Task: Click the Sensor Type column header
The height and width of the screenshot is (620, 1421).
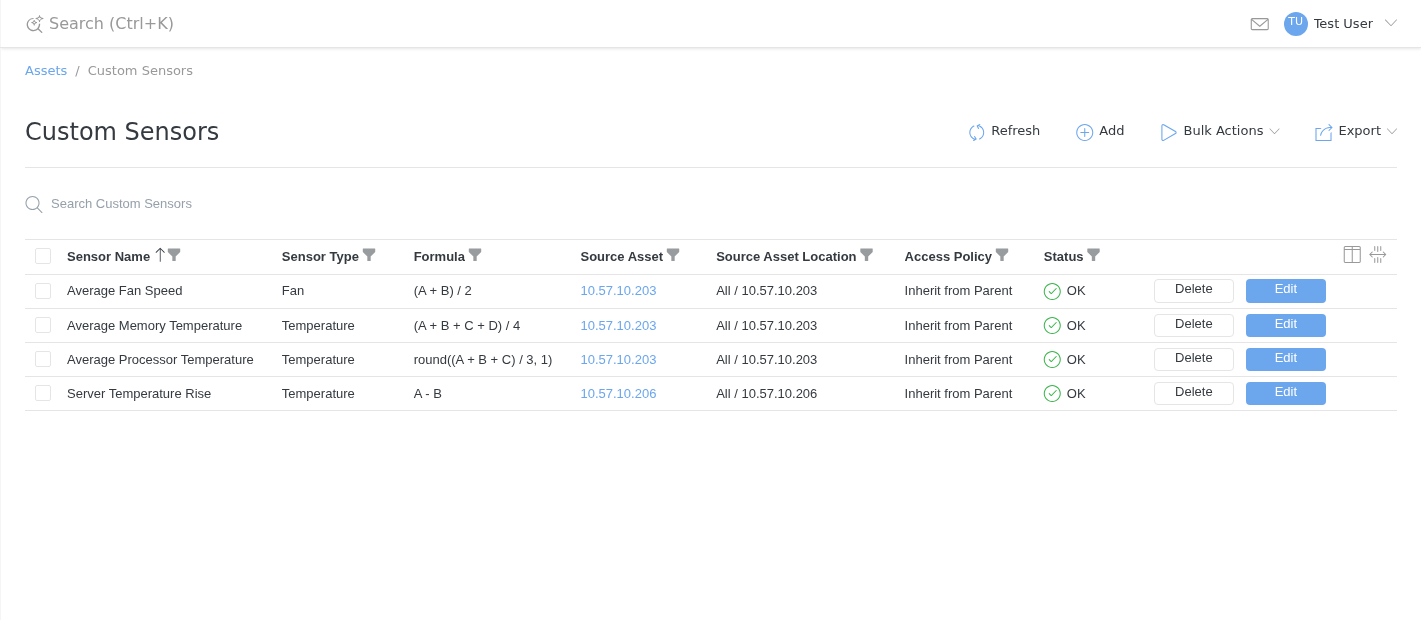Action: 320,257
